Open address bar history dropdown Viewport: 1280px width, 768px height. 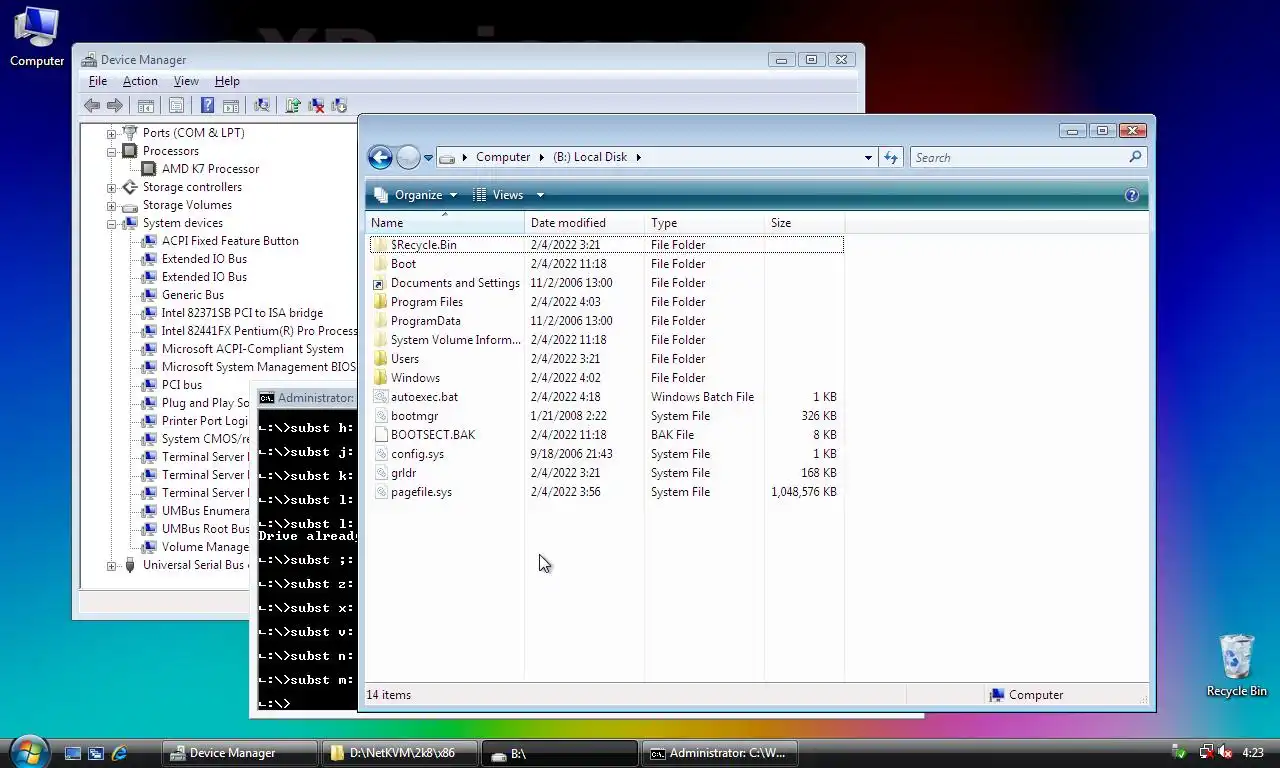click(x=868, y=157)
